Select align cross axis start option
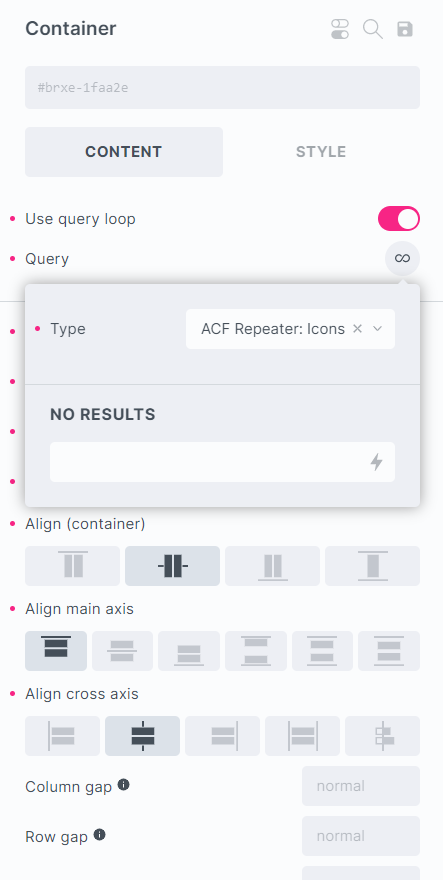This screenshot has height=880, width=443. [x=62, y=736]
